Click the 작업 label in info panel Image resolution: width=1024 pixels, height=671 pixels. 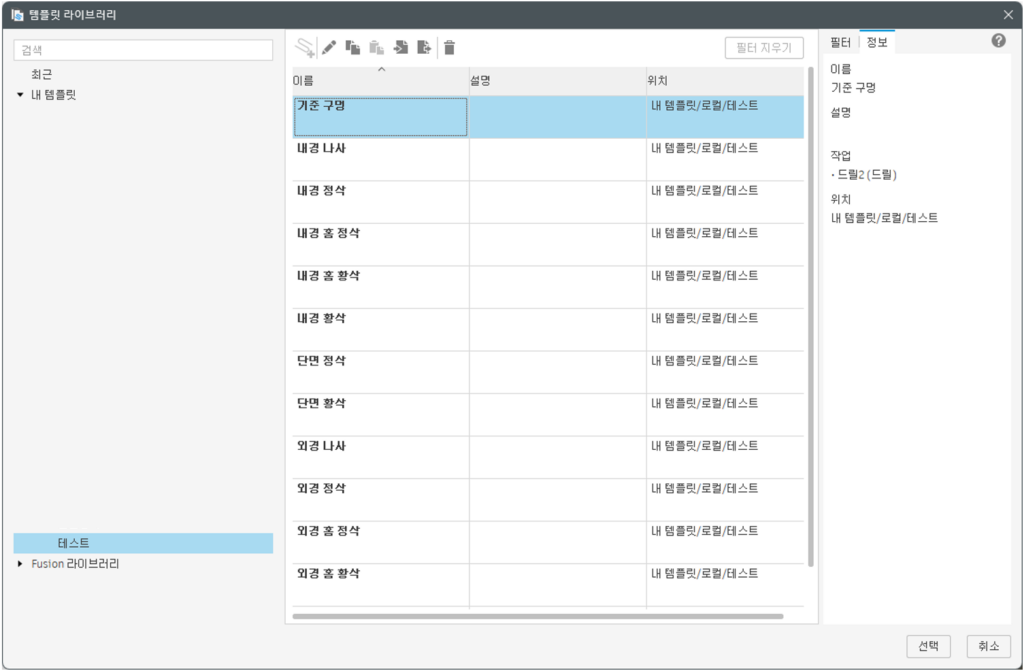point(840,155)
